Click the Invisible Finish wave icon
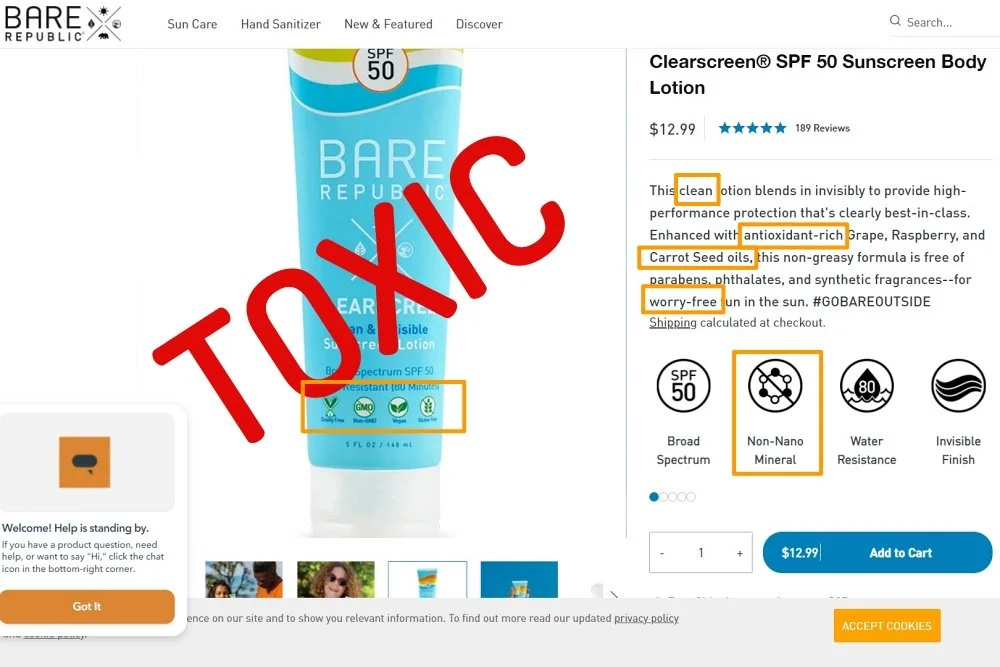Image resolution: width=1000 pixels, height=667 pixels. (x=958, y=385)
